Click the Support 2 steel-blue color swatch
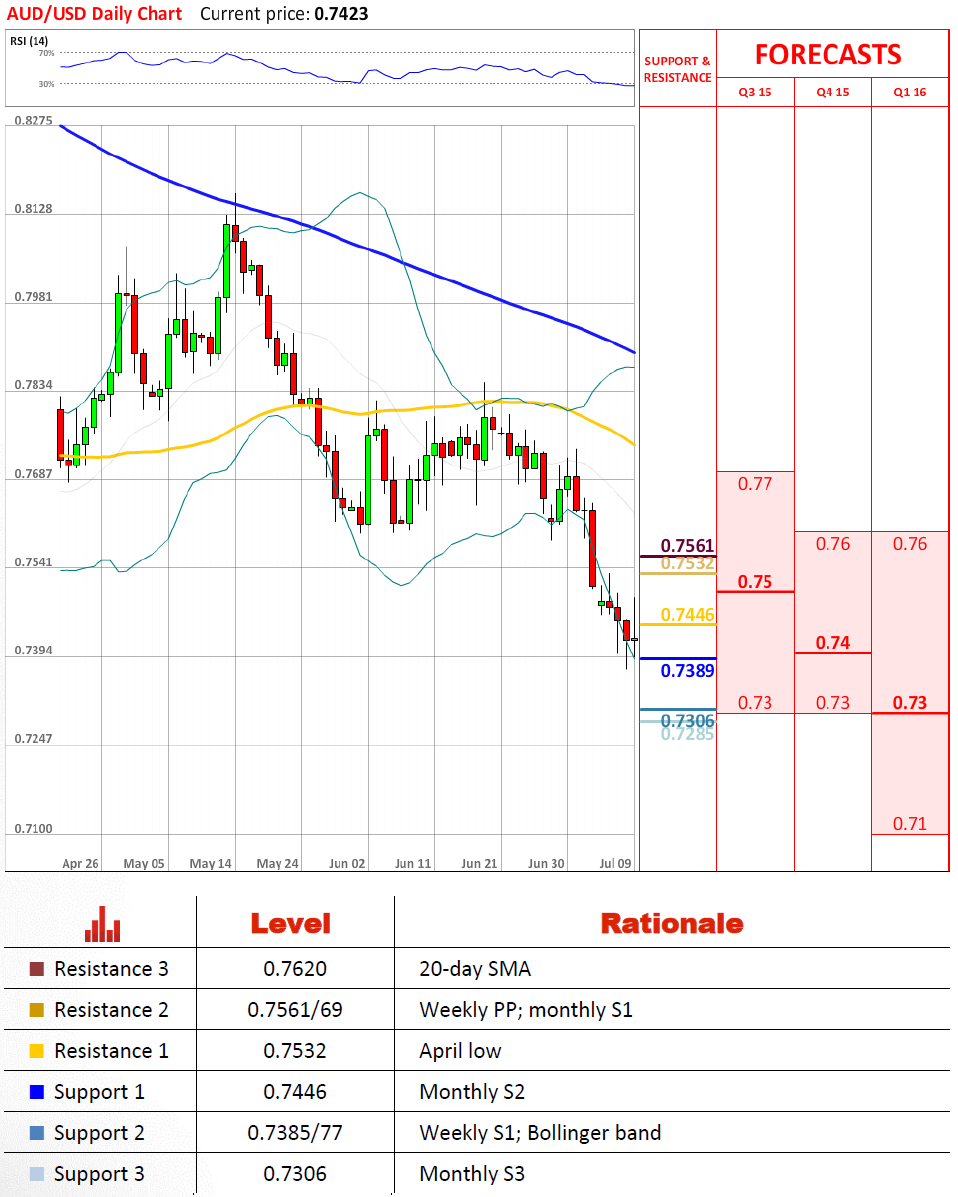The width and height of the screenshot is (958, 1197). (x=37, y=1133)
